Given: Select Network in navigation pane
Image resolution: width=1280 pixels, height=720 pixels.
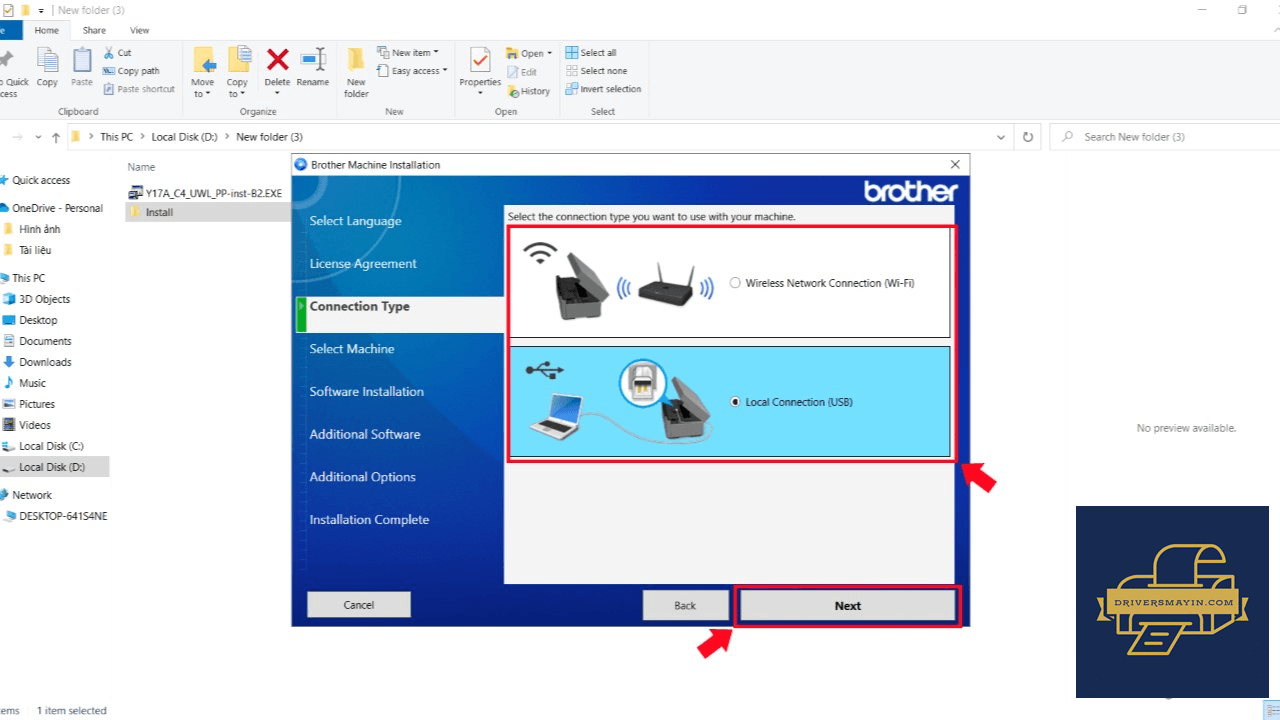Looking at the screenshot, I should 31,495.
